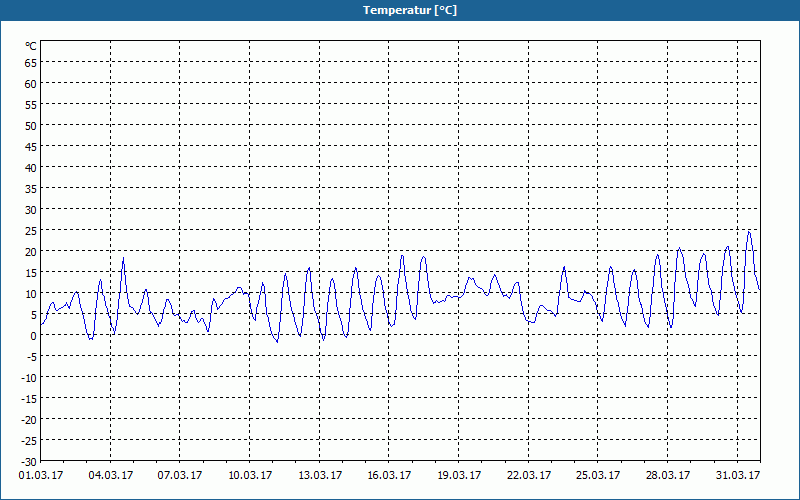Click the 07.03.17 date label
Screen dimensions: 800x500
coord(180,475)
